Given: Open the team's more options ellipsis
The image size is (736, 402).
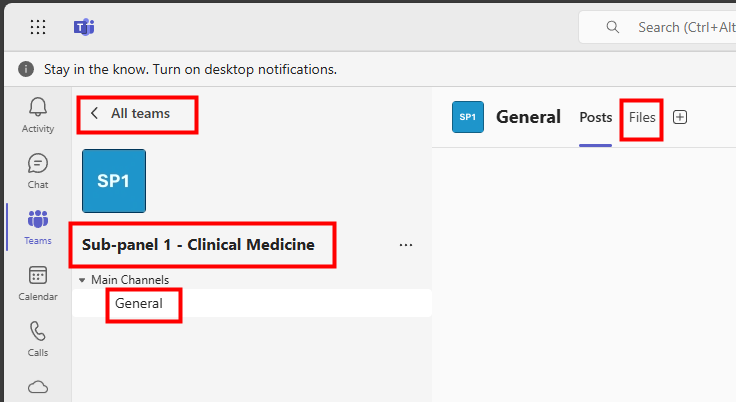Looking at the screenshot, I should click(406, 244).
